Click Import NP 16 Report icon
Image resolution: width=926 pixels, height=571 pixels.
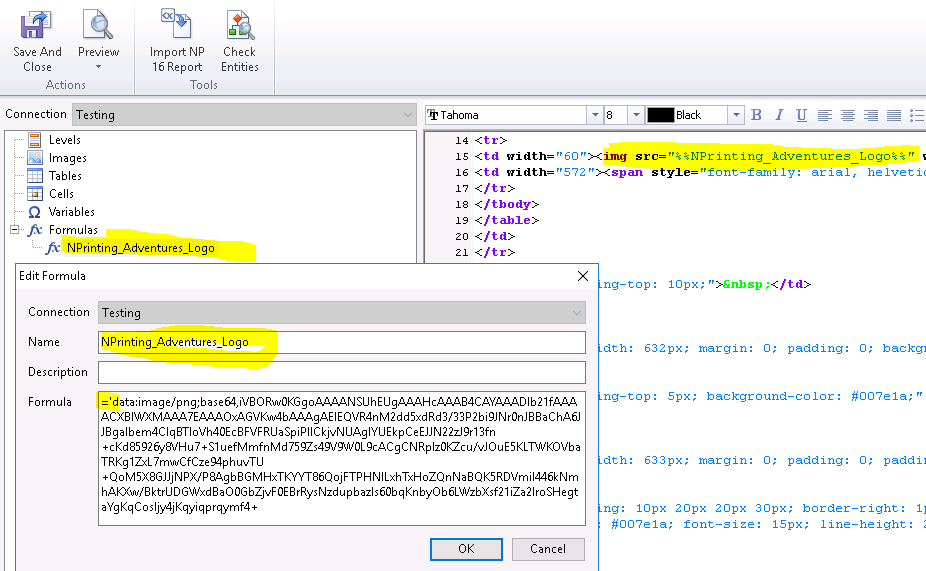pyautogui.click(x=177, y=25)
